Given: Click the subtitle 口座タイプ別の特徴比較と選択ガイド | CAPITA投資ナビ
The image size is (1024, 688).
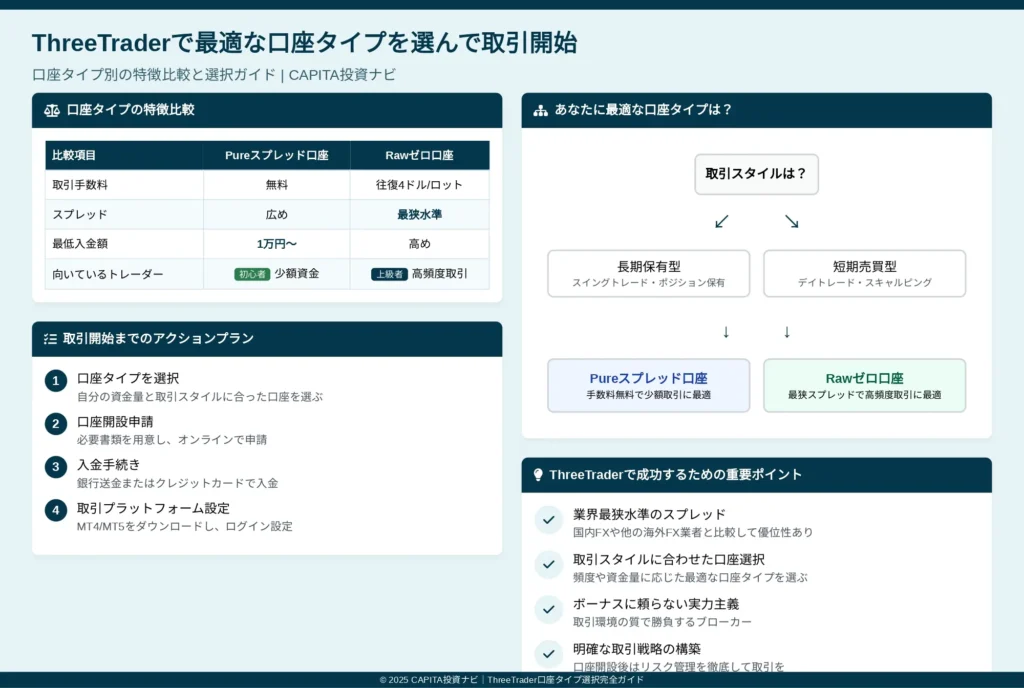Looking at the screenshot, I should coord(214,75).
